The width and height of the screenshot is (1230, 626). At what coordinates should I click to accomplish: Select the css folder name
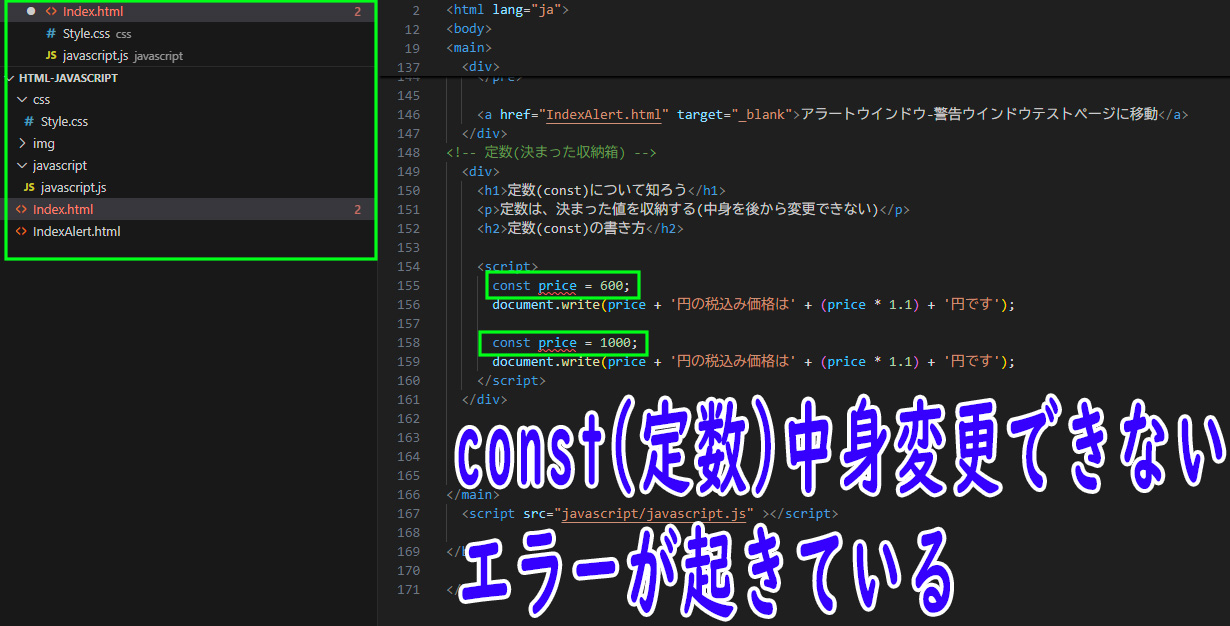click(x=41, y=100)
